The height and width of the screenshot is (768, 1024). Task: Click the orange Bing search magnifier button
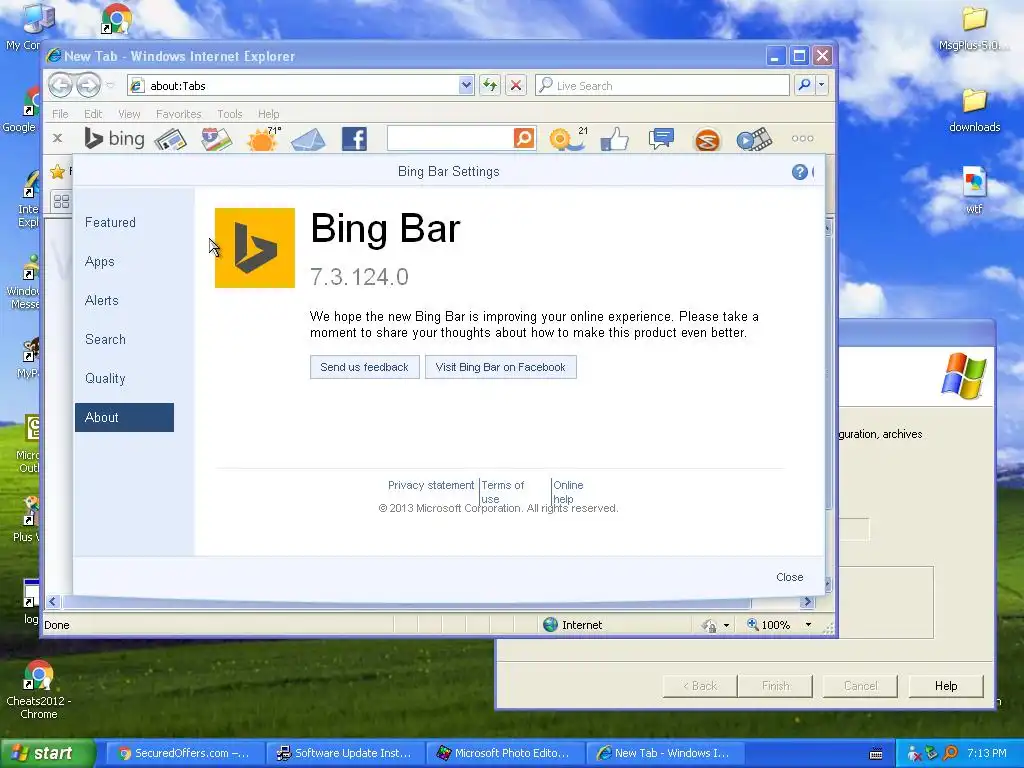pos(524,138)
